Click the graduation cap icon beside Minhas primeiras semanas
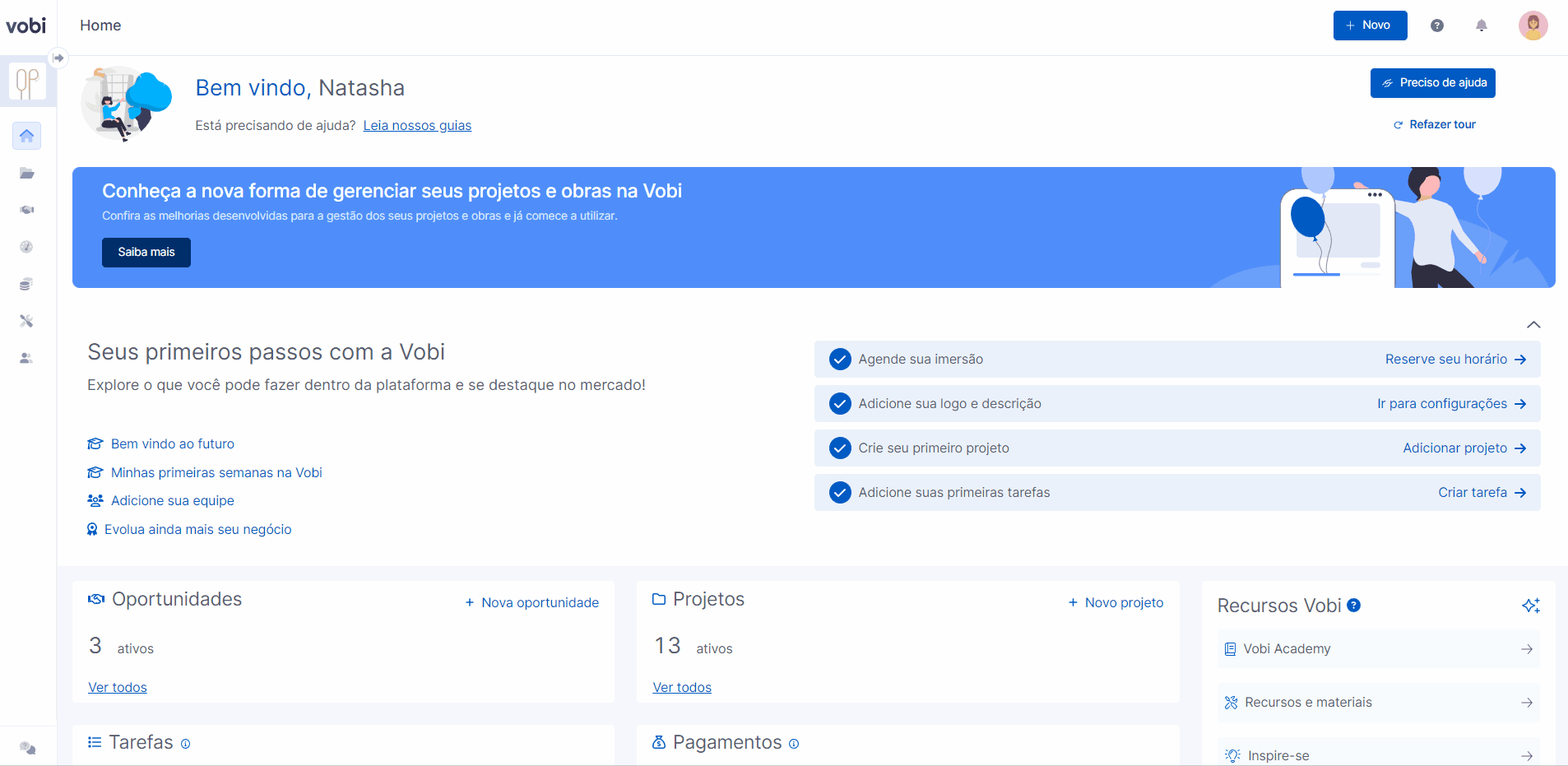This screenshot has height=766, width=1568. [95, 473]
